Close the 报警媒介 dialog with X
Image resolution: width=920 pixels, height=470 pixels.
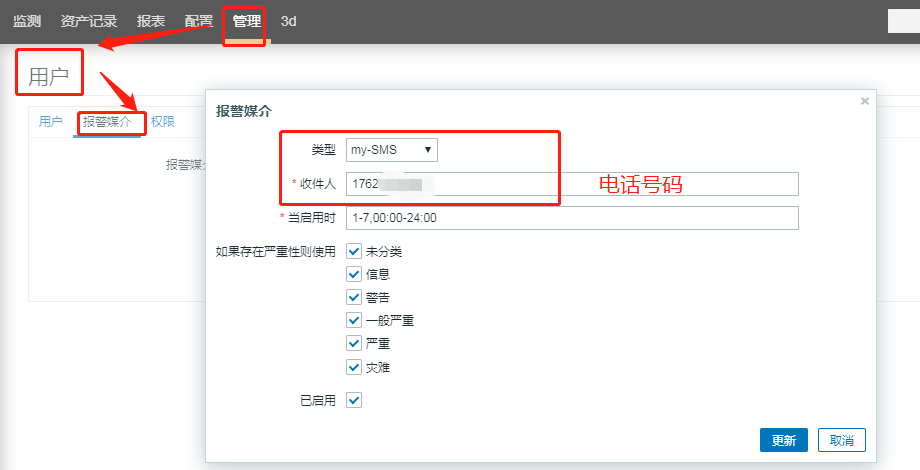(x=864, y=101)
